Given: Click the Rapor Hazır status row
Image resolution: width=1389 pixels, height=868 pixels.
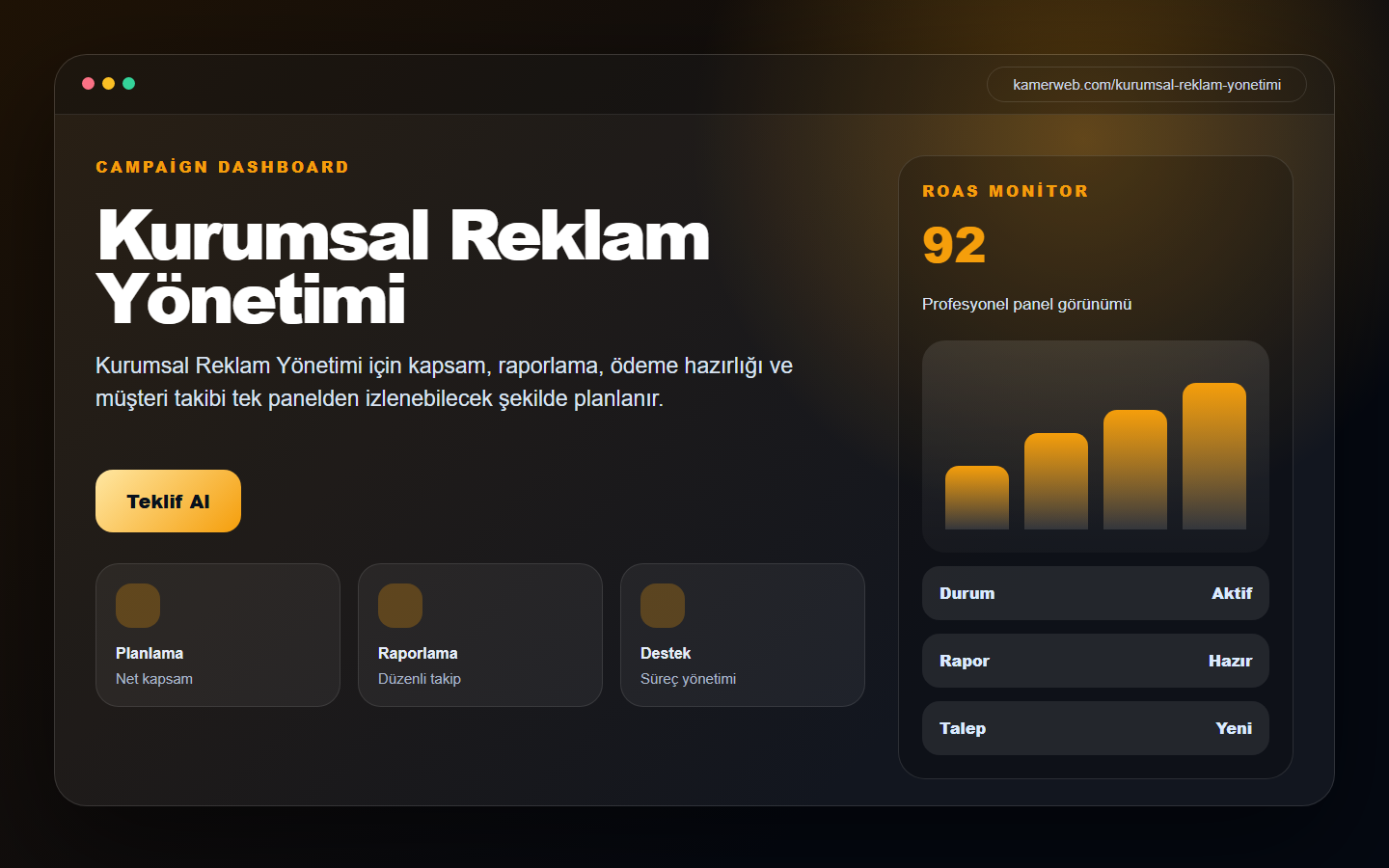Looking at the screenshot, I should pos(1096,661).
